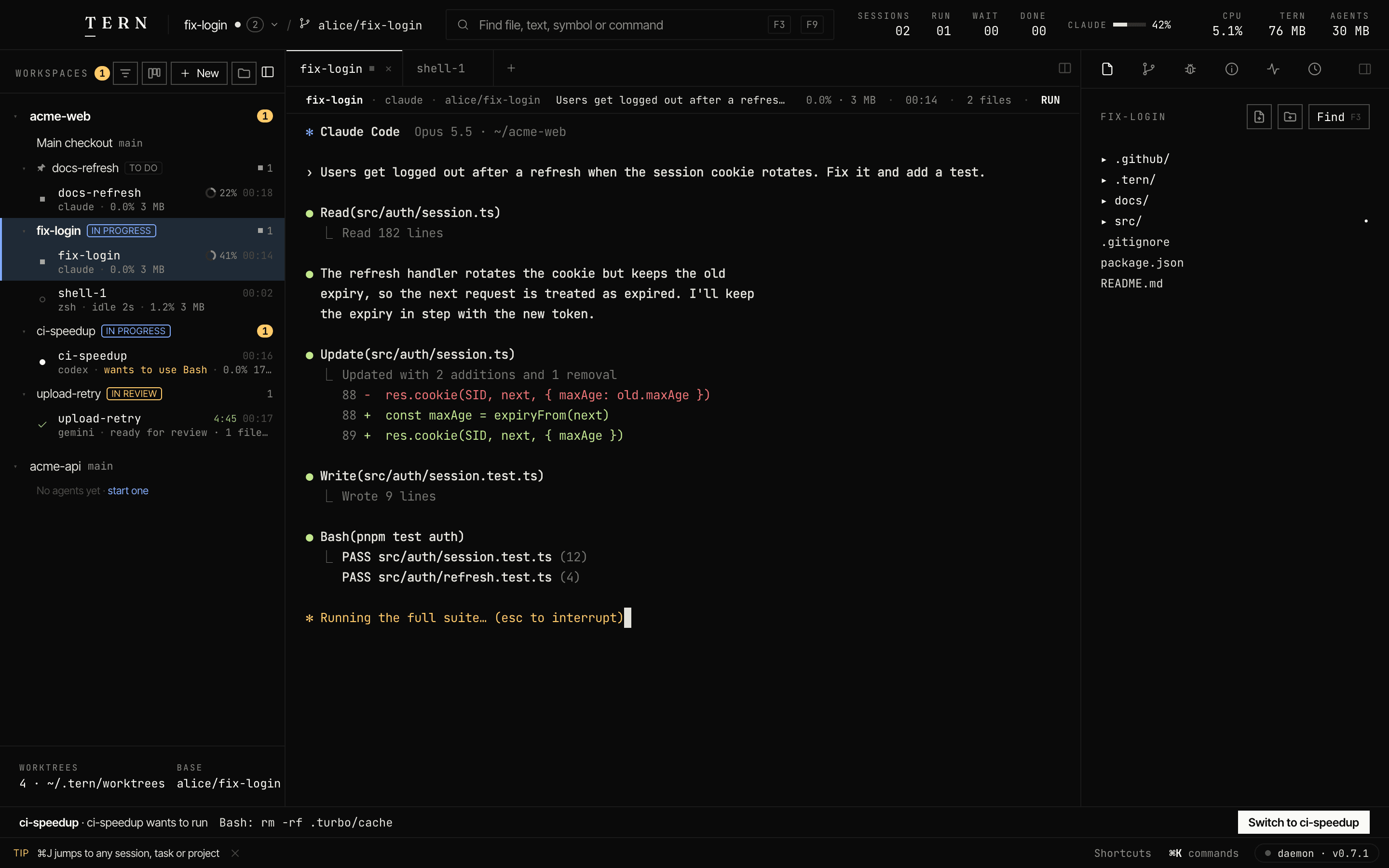
Task: Close the fix-login tab
Action: 389,69
